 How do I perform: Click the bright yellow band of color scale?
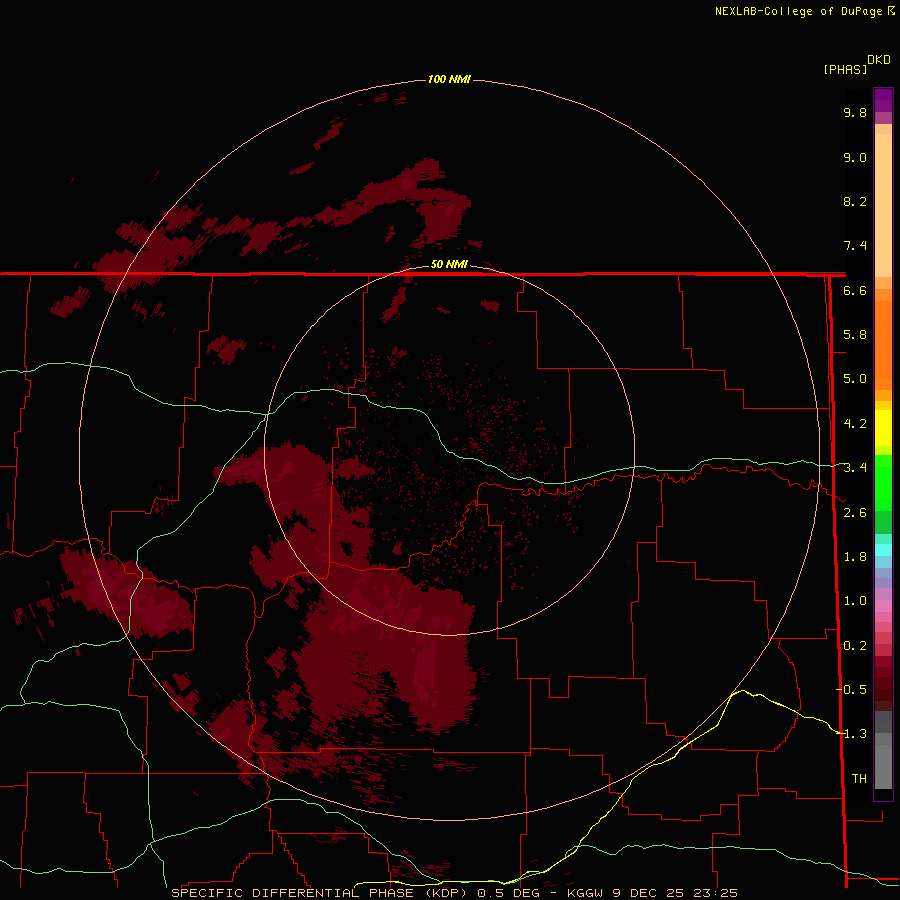pyautogui.click(x=883, y=428)
